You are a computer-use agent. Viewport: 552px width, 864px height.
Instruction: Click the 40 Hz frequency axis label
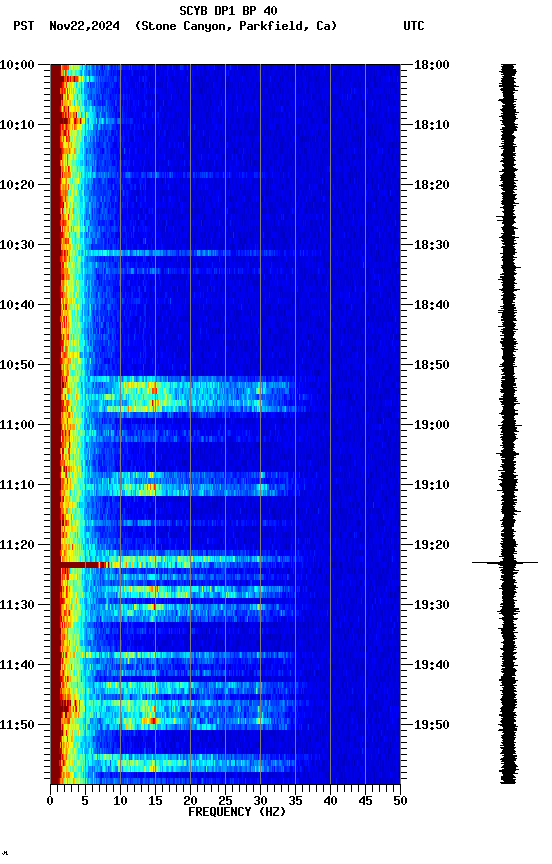click(330, 801)
